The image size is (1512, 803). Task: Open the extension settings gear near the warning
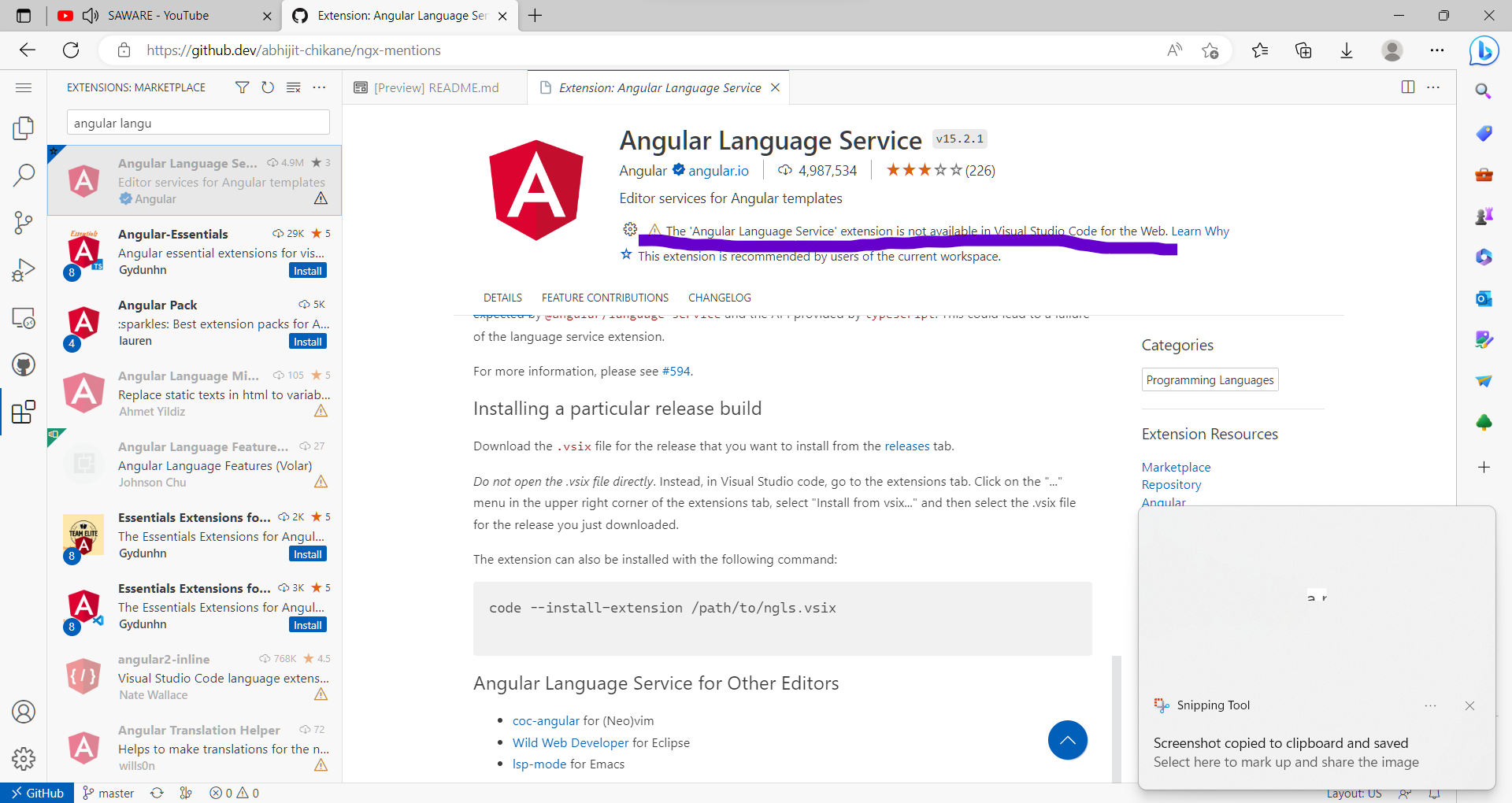click(x=628, y=230)
